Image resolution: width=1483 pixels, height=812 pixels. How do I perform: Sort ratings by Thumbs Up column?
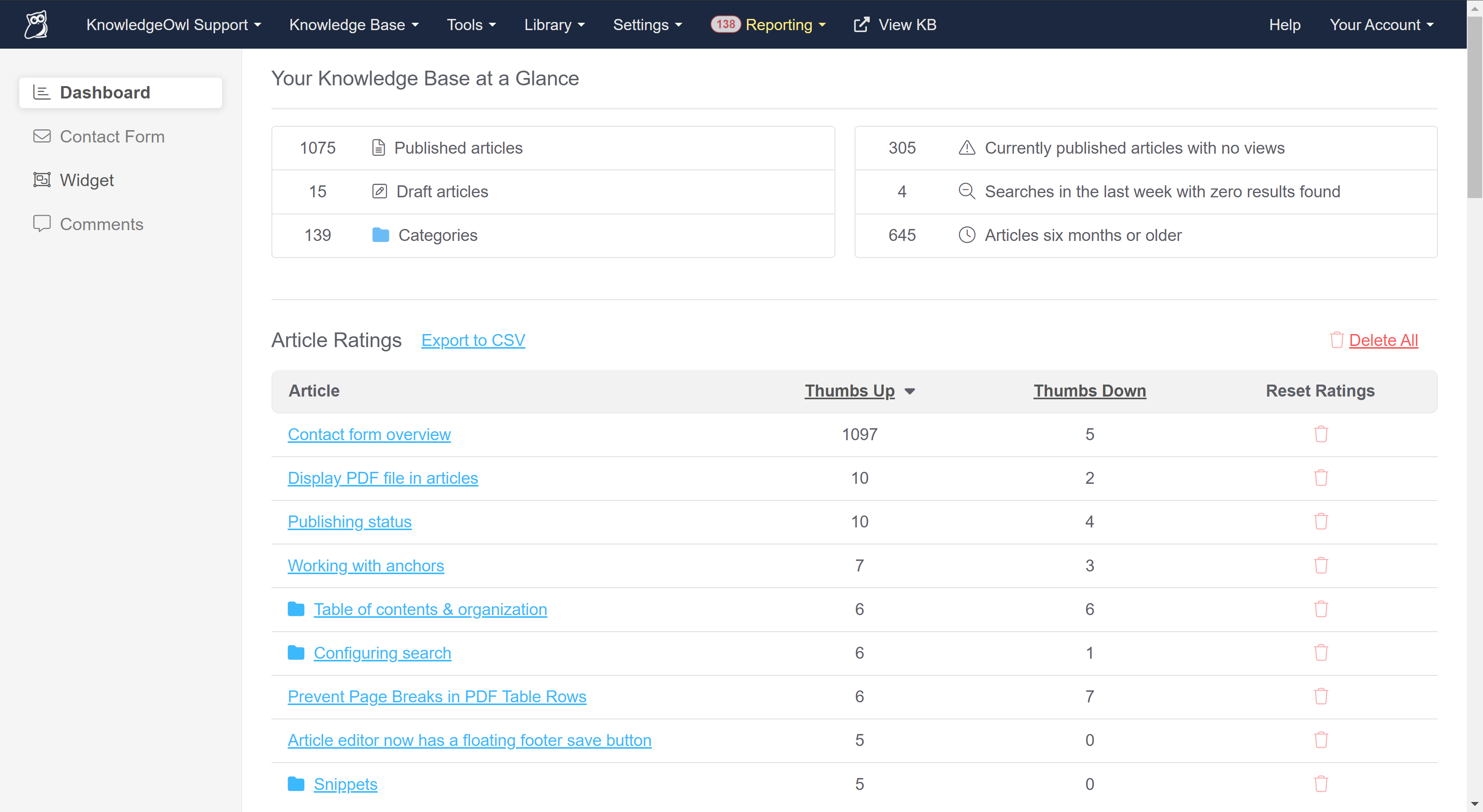pos(849,391)
